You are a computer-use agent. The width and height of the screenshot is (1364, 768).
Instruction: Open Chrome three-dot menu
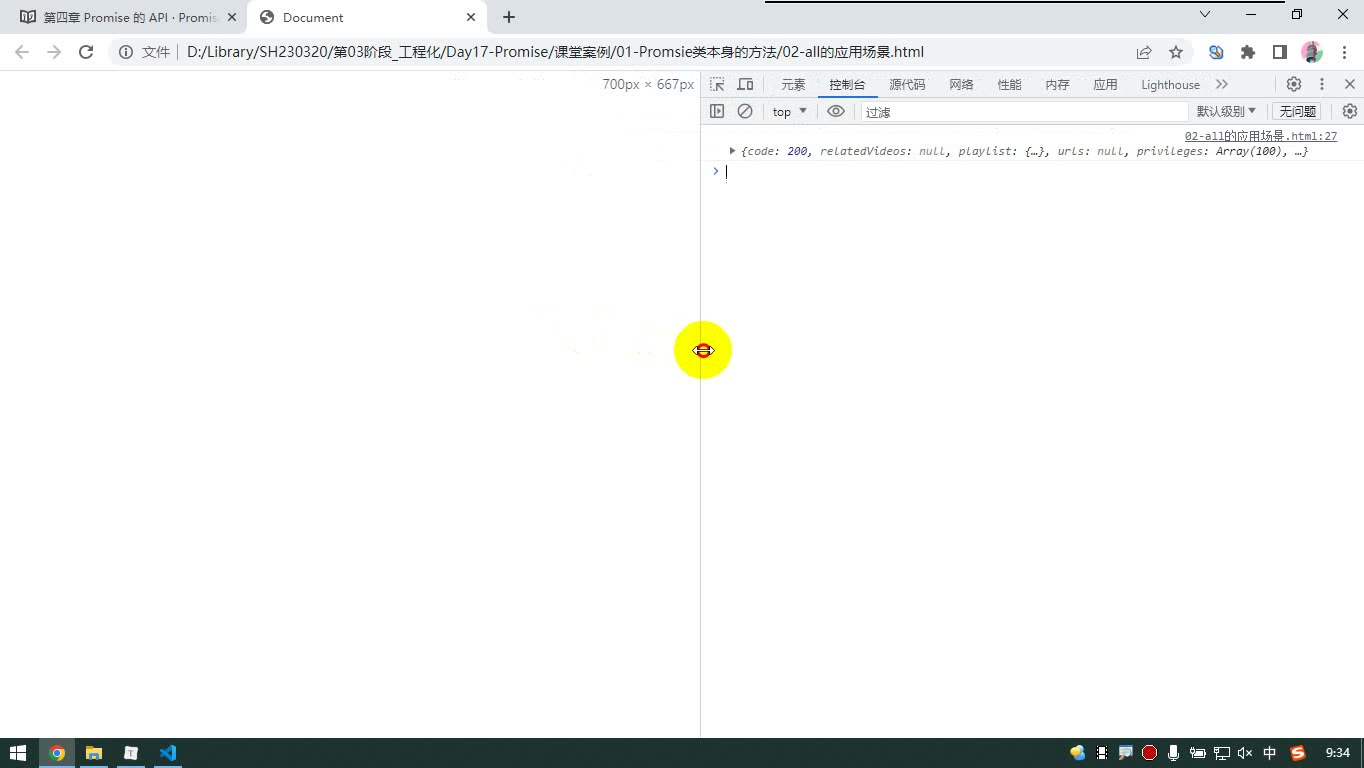point(1342,52)
